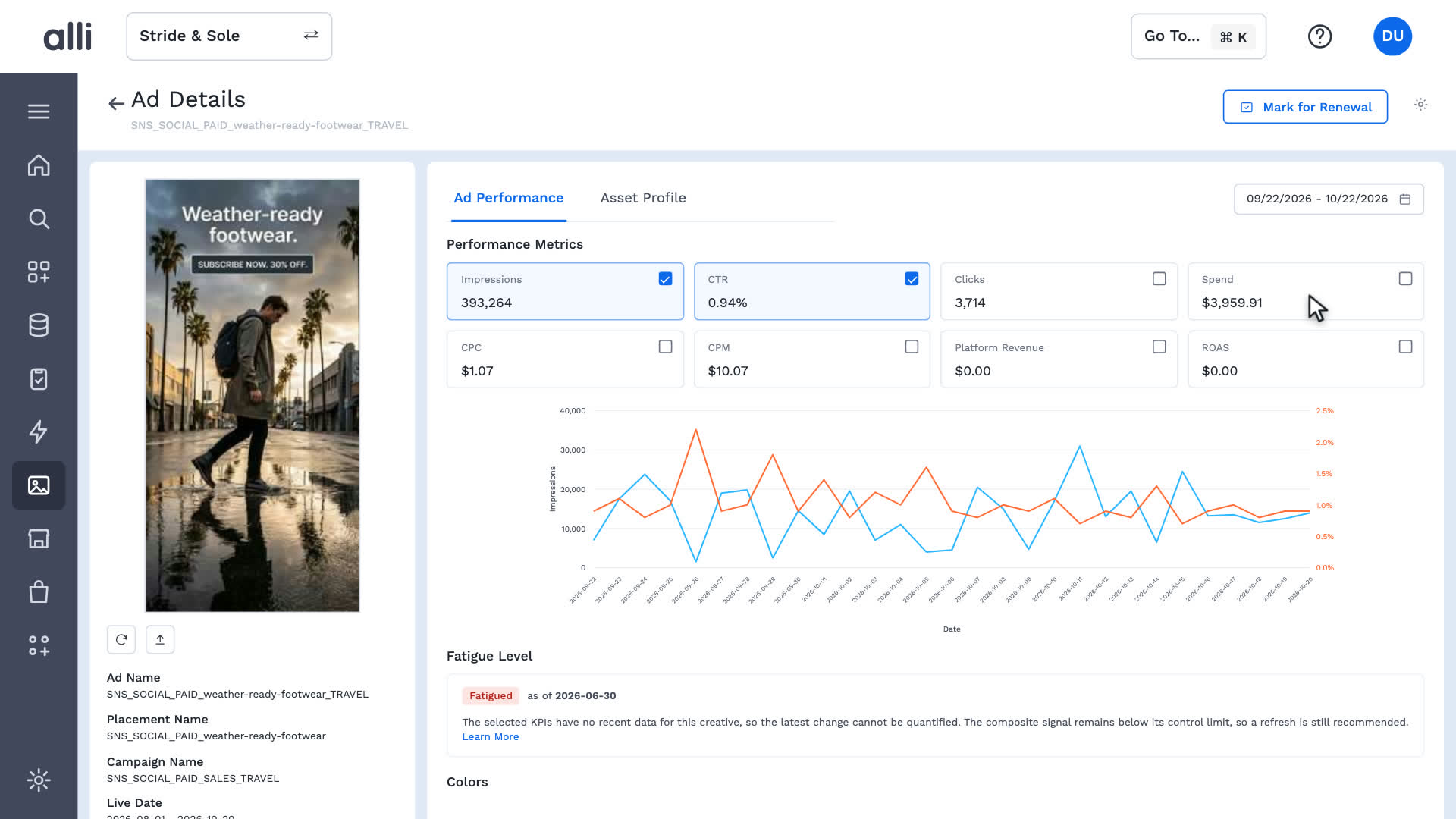Open the help question mark icon
Screen dimensions: 1456x819
1319,36
